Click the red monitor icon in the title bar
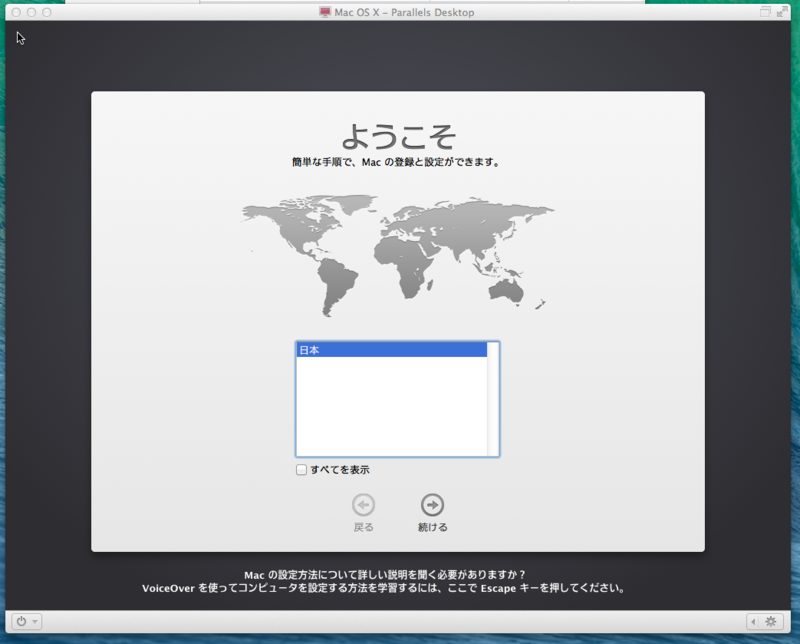Viewport: 800px width, 644px height. (x=324, y=13)
